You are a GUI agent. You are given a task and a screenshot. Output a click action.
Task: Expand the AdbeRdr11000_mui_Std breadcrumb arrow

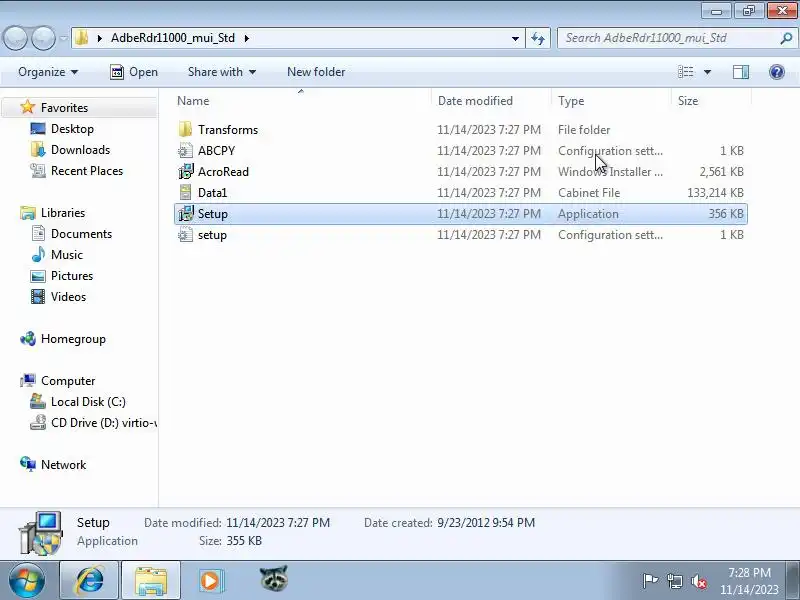[247, 38]
